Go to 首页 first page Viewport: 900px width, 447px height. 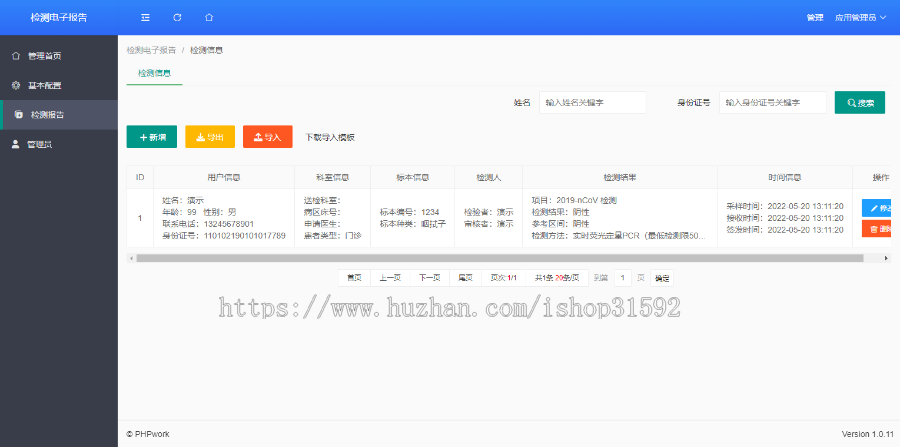coord(354,278)
